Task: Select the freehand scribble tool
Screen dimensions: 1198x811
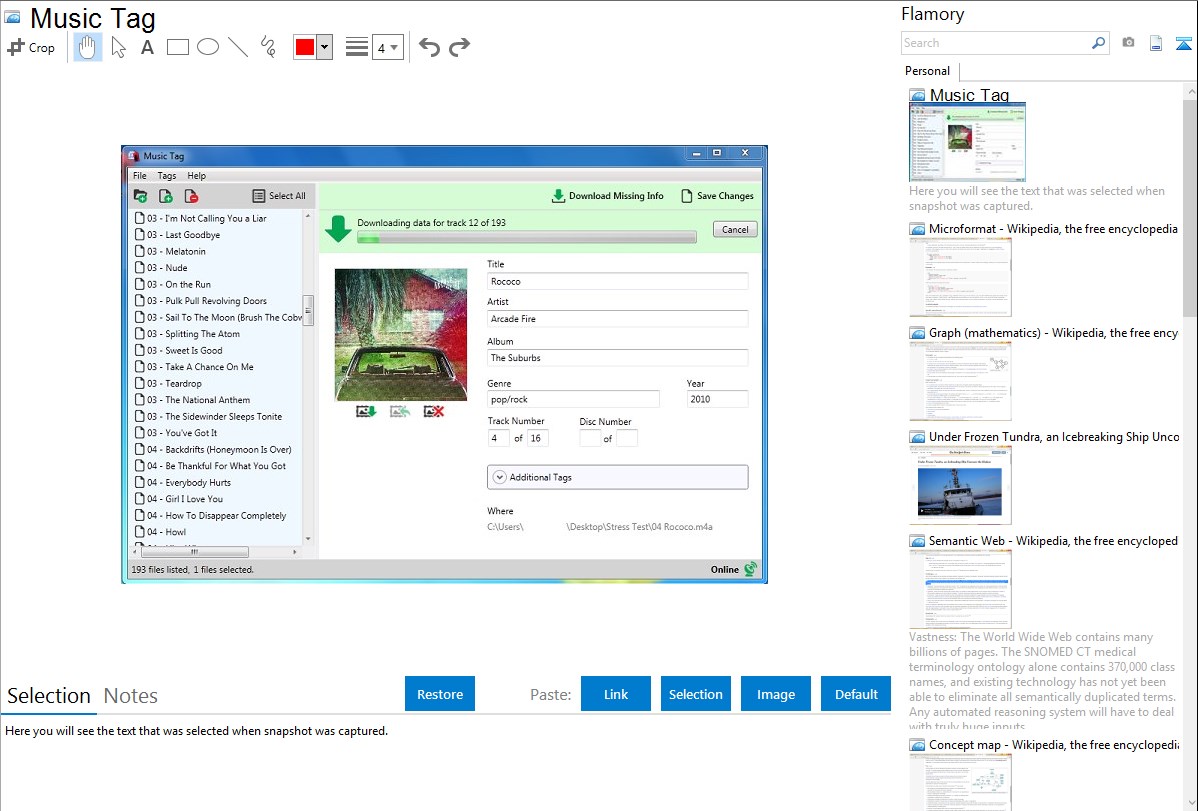Action: 268,47
